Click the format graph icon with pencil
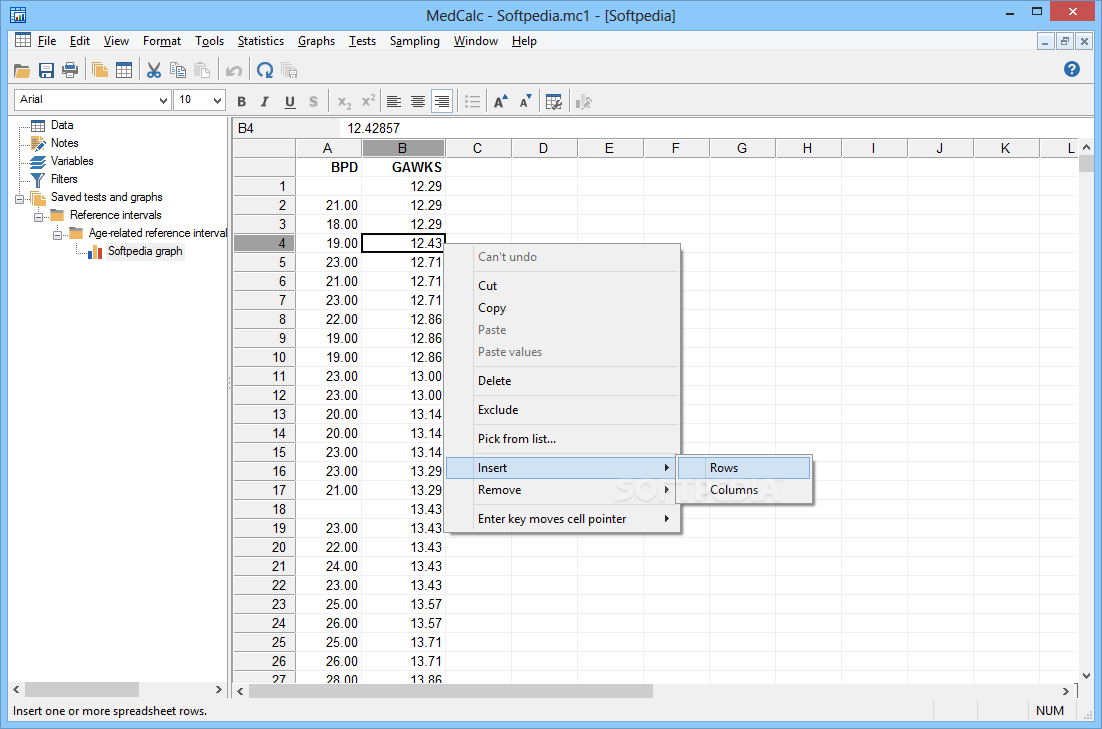Screen dimensions: 1102x729 [583, 102]
